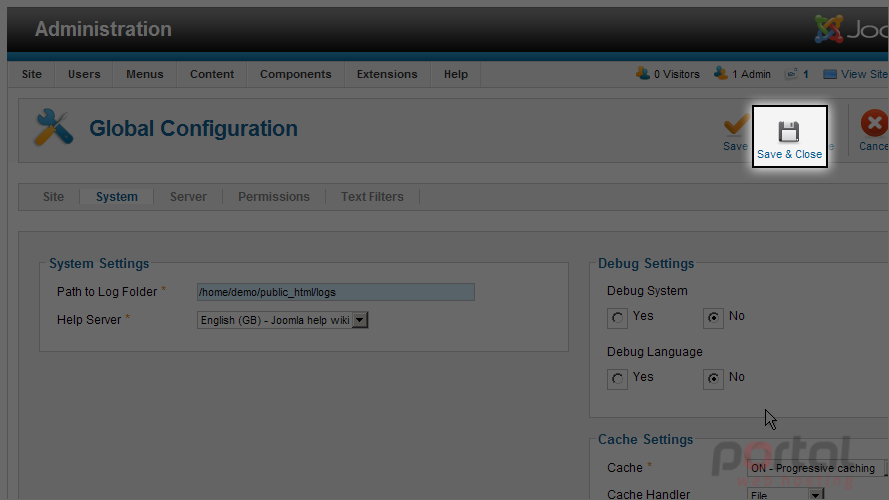Click the Administration header title
The height and width of the screenshot is (500, 889).
103,29
